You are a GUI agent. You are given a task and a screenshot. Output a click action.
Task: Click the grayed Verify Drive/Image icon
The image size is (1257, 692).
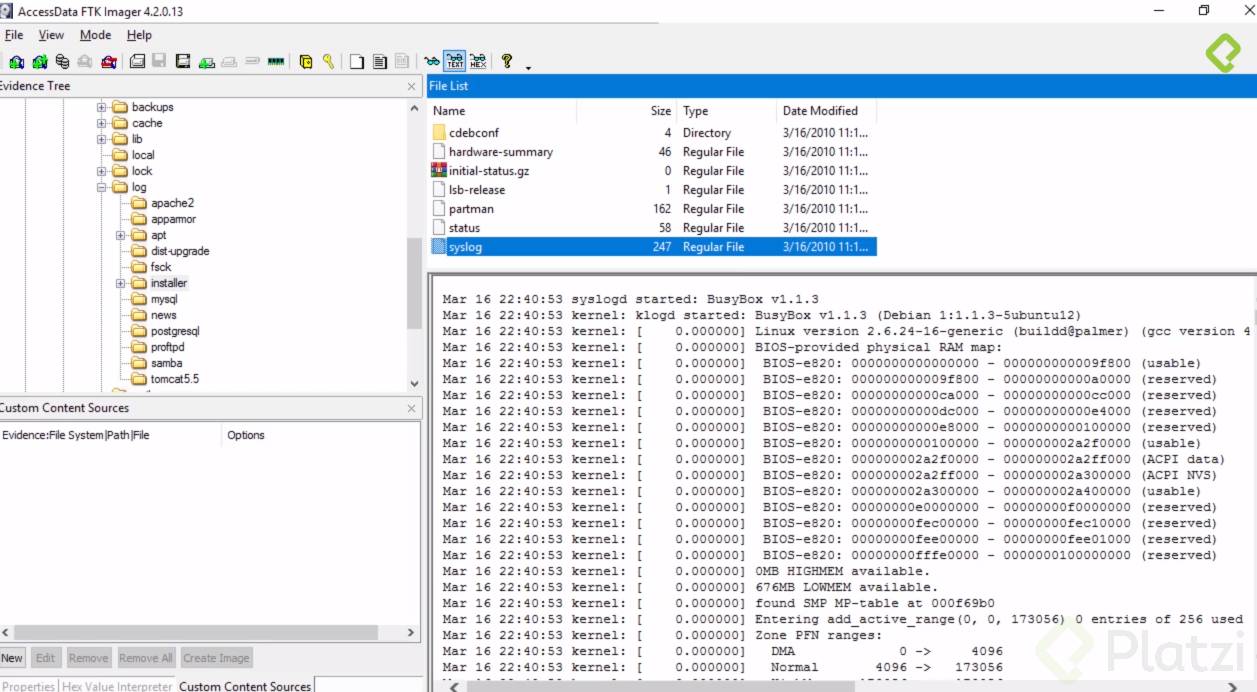coord(252,62)
